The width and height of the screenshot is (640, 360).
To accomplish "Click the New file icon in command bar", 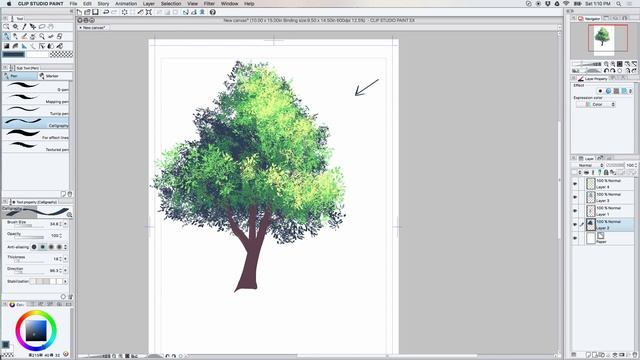I will (x=79, y=12).
